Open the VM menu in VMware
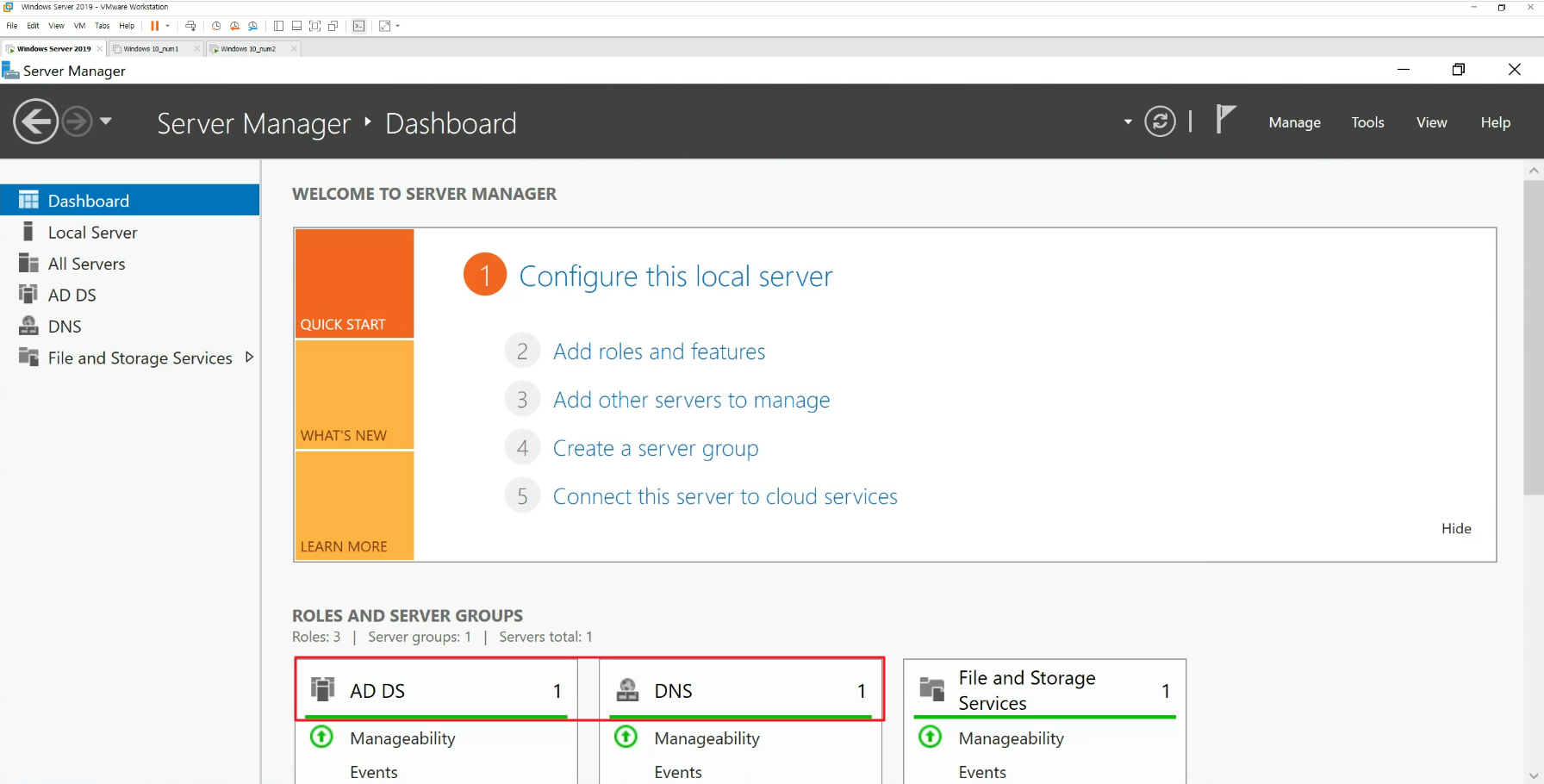This screenshot has height=784, width=1544. [79, 26]
